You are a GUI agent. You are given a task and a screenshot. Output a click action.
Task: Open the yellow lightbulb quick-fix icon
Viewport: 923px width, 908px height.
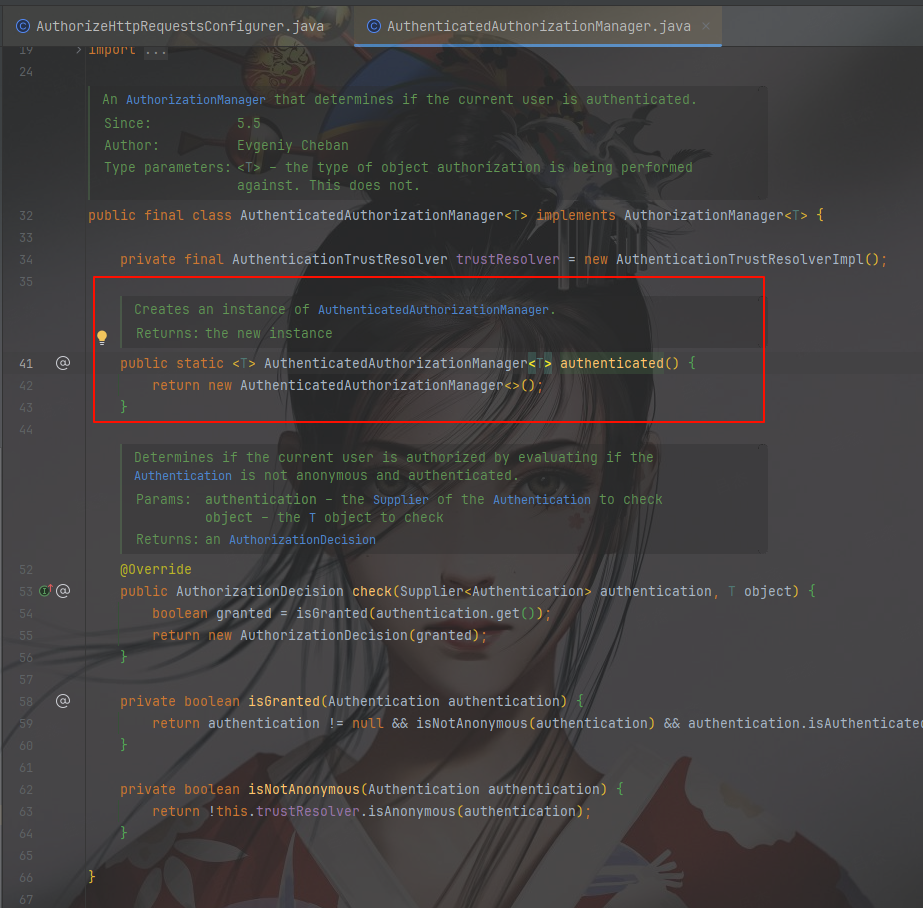(x=102, y=337)
